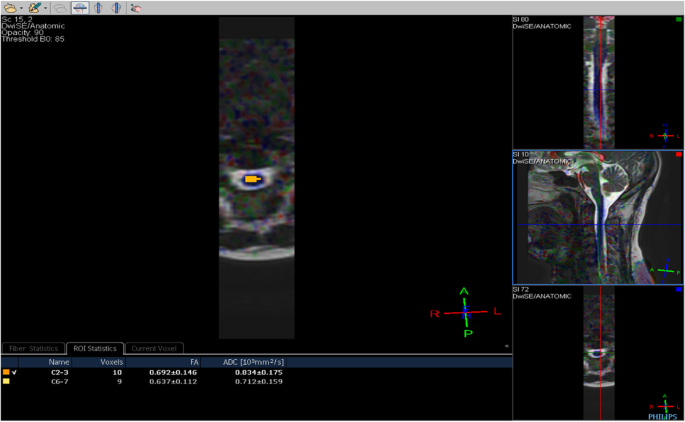
Task: Click the first toolbar fiber tool icon
Action: [x=10, y=7]
